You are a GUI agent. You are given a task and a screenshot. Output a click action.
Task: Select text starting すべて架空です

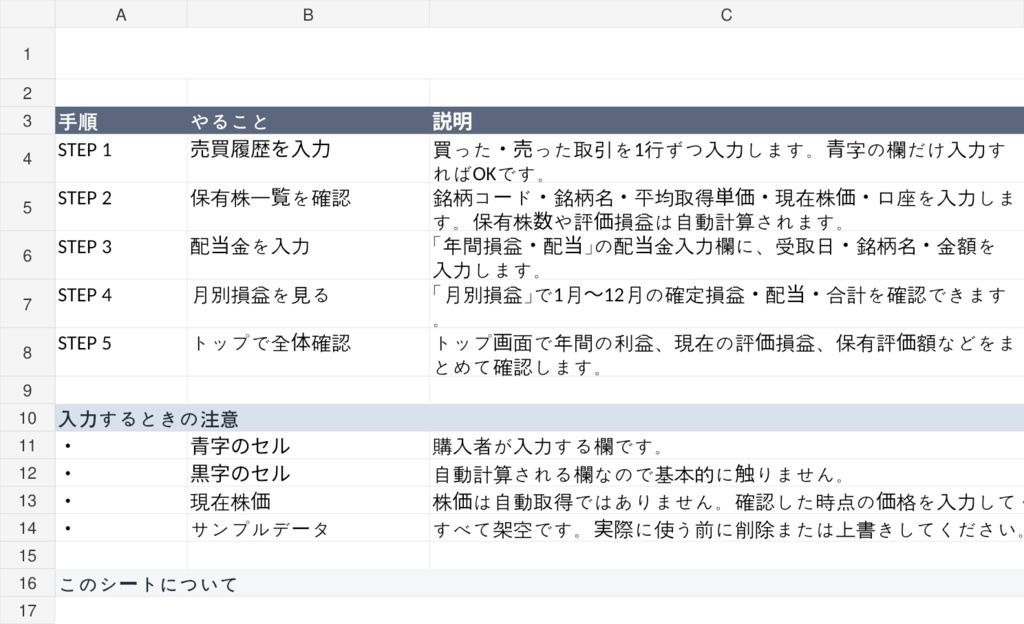click(726, 527)
